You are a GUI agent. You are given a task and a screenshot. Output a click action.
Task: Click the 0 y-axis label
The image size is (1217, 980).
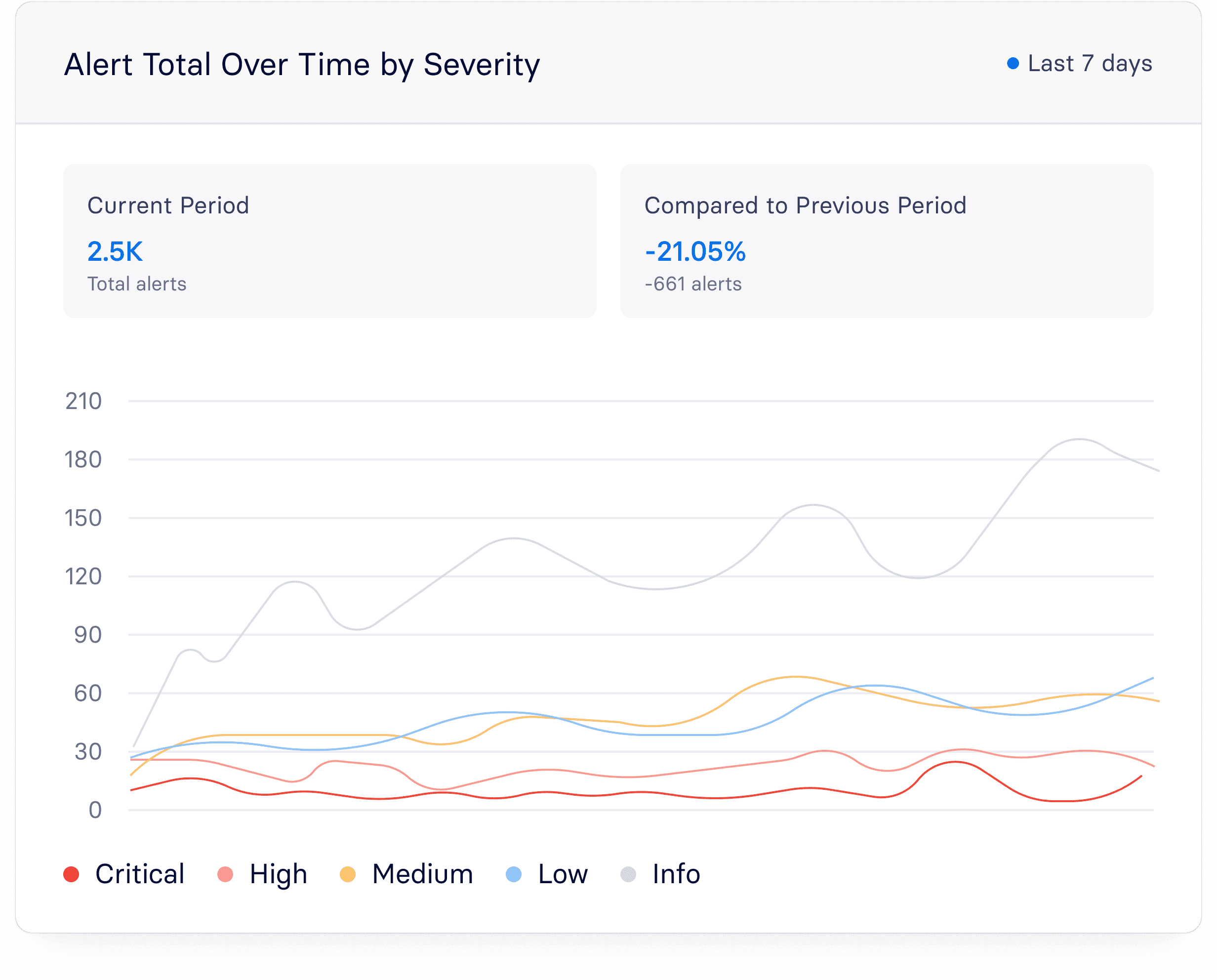95,810
